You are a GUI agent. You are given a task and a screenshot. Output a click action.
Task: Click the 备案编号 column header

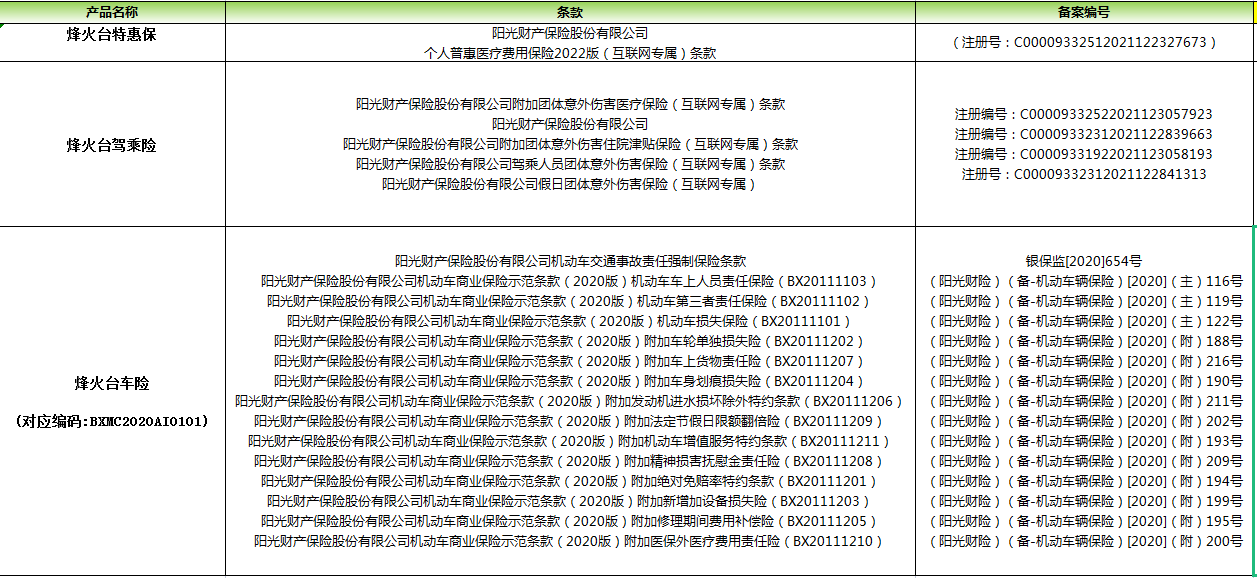pyautogui.click(x=1084, y=12)
